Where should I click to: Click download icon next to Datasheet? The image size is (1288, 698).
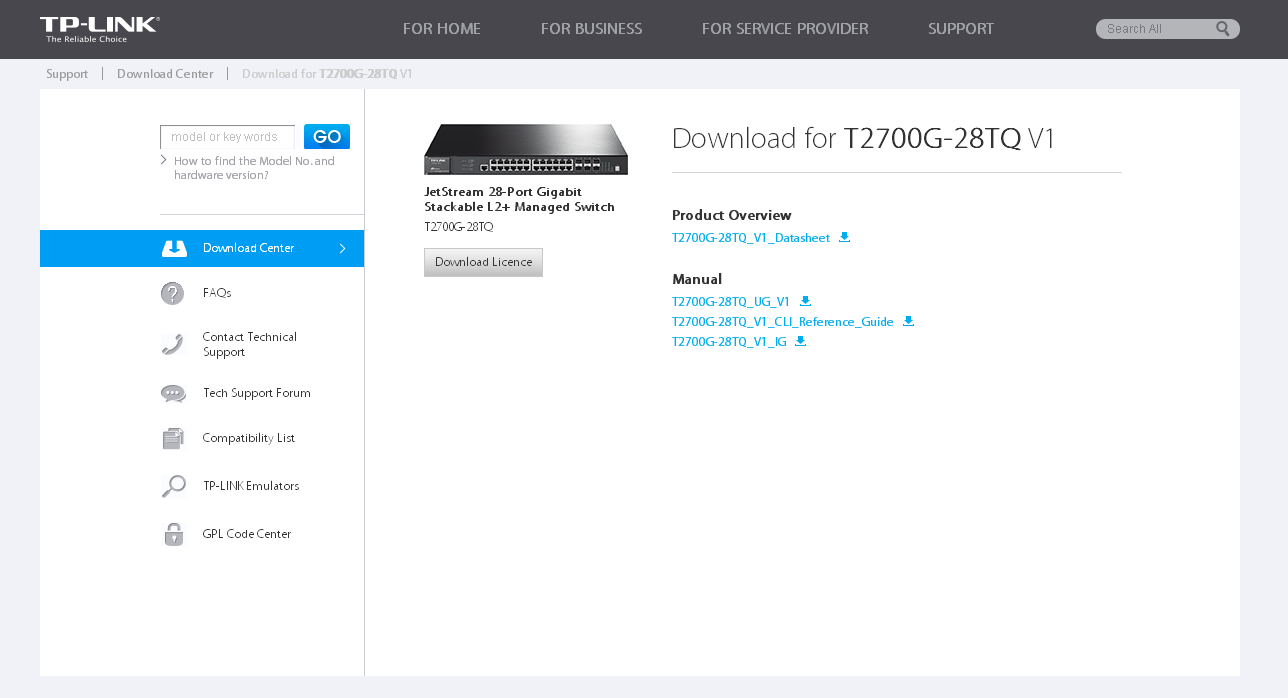point(844,237)
